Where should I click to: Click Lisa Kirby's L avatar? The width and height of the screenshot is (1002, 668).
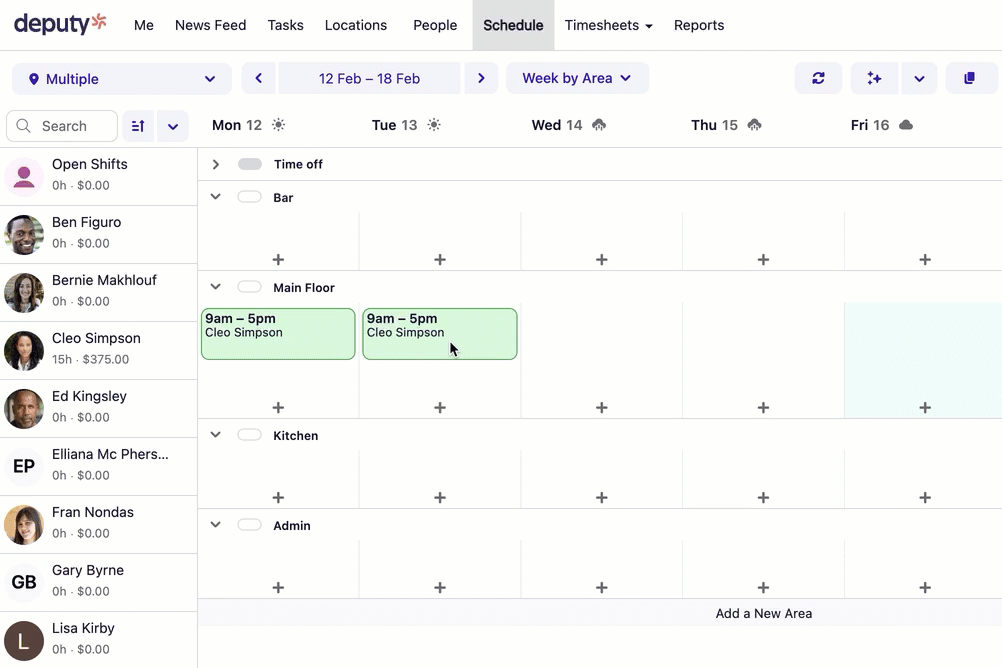tap(24, 641)
